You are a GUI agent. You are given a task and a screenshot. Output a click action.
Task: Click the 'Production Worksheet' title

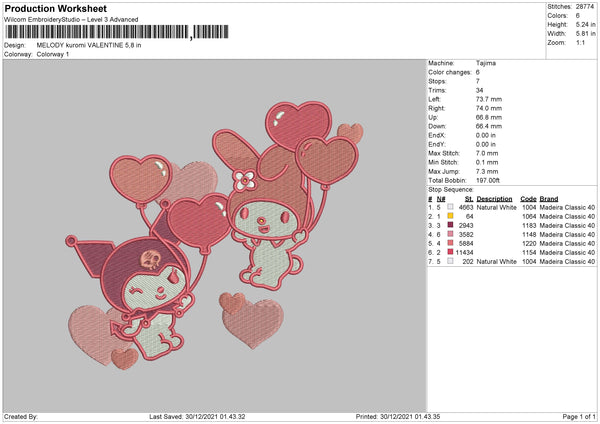pos(55,8)
